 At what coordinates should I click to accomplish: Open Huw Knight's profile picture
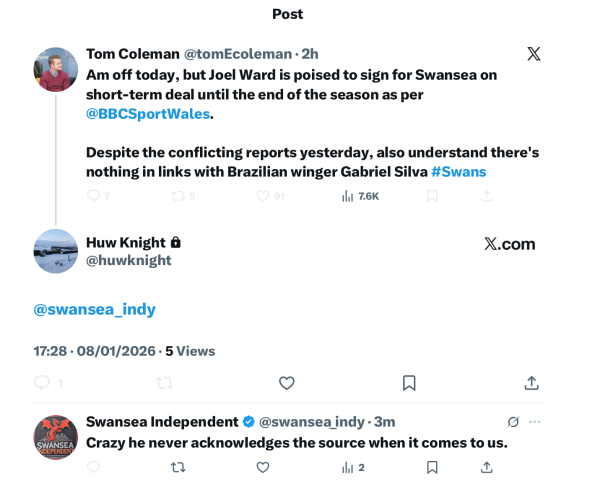coord(56,251)
